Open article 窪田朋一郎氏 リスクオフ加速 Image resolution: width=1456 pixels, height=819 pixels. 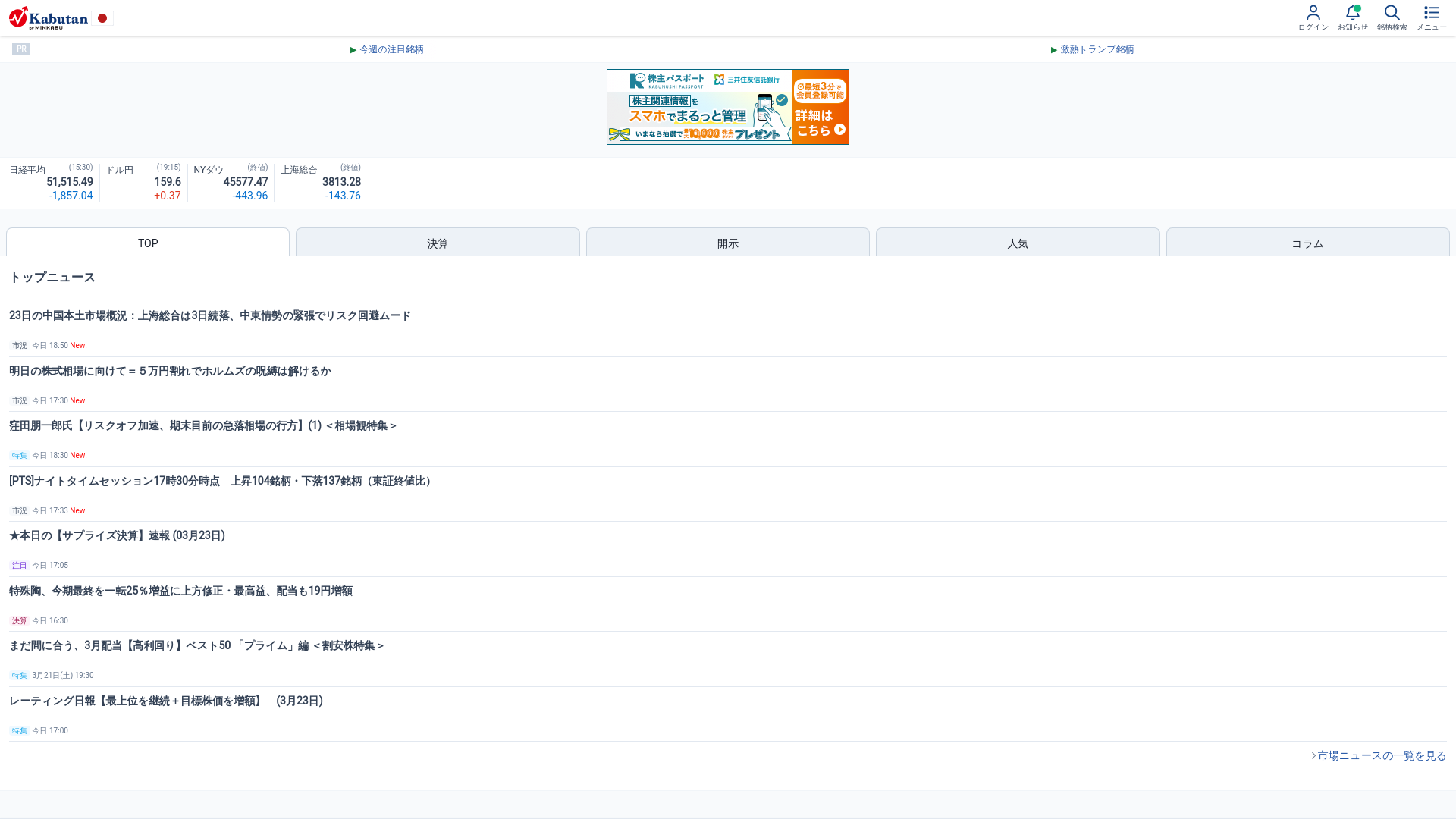pyautogui.click(x=203, y=425)
